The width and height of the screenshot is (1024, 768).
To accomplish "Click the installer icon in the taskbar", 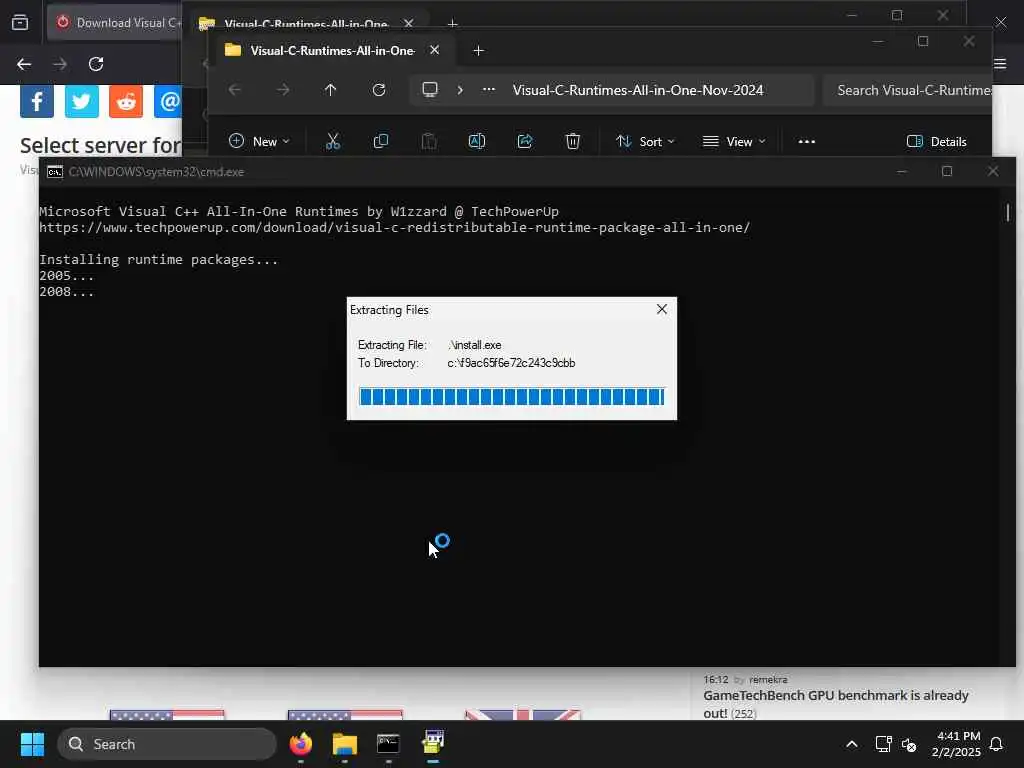I will pyautogui.click(x=432, y=743).
